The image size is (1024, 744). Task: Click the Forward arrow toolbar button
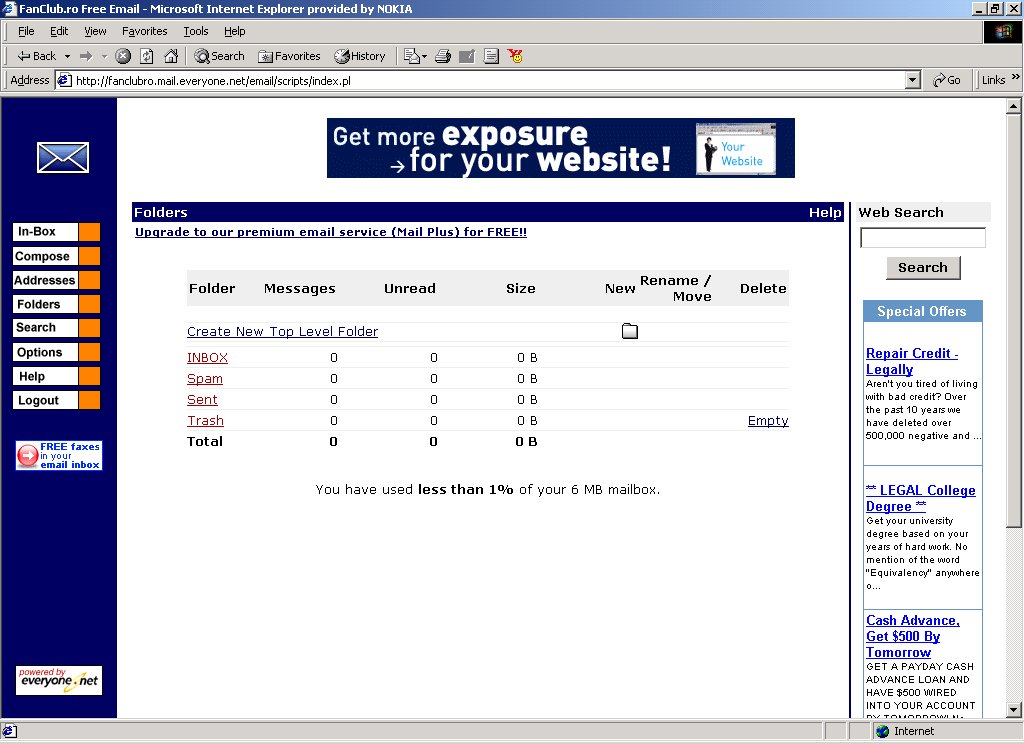pos(86,56)
